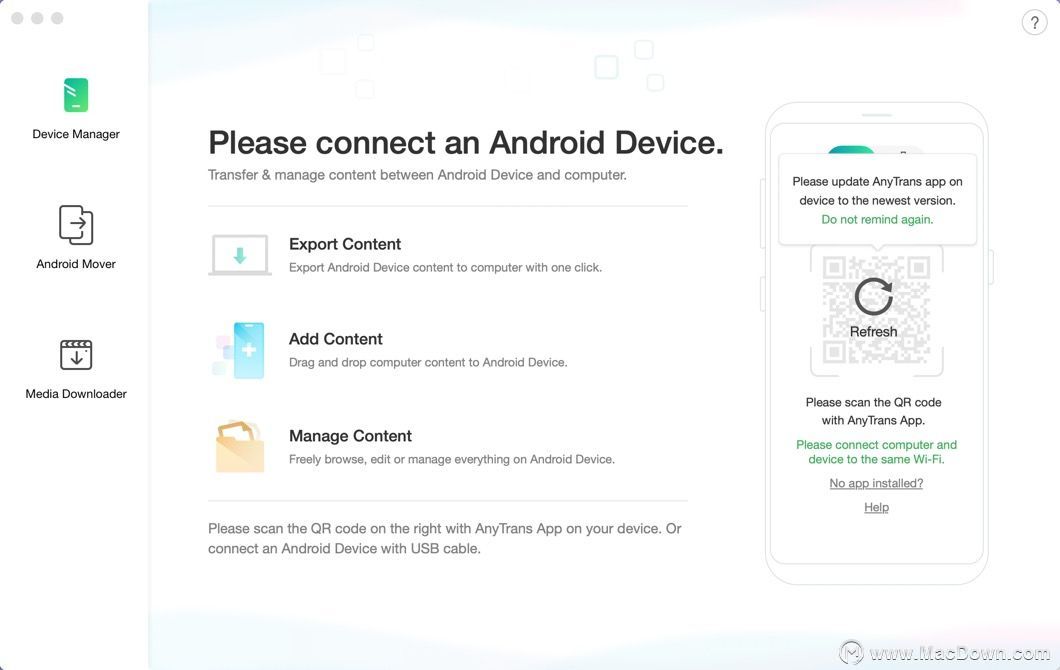1060x670 pixels.
Task: Select the Device Manager label
Action: [76, 134]
